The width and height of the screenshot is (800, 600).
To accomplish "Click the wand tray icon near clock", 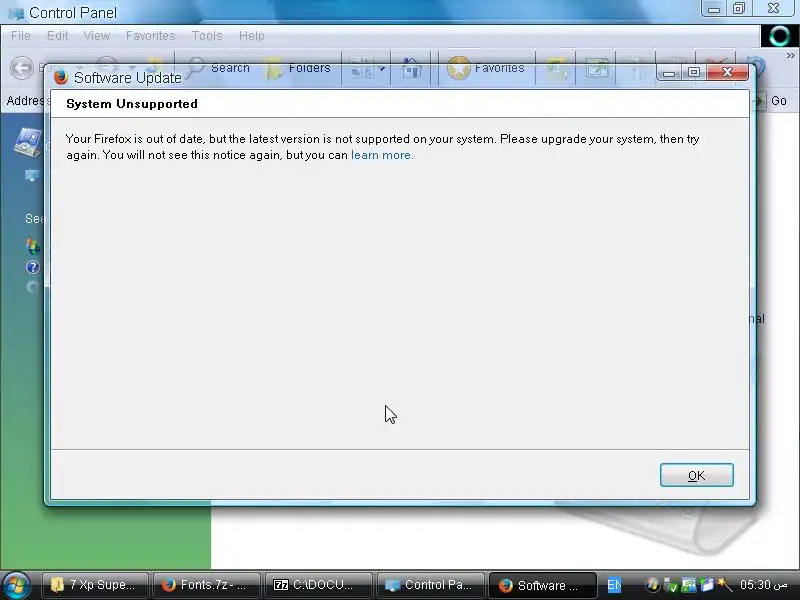I will 724,585.
